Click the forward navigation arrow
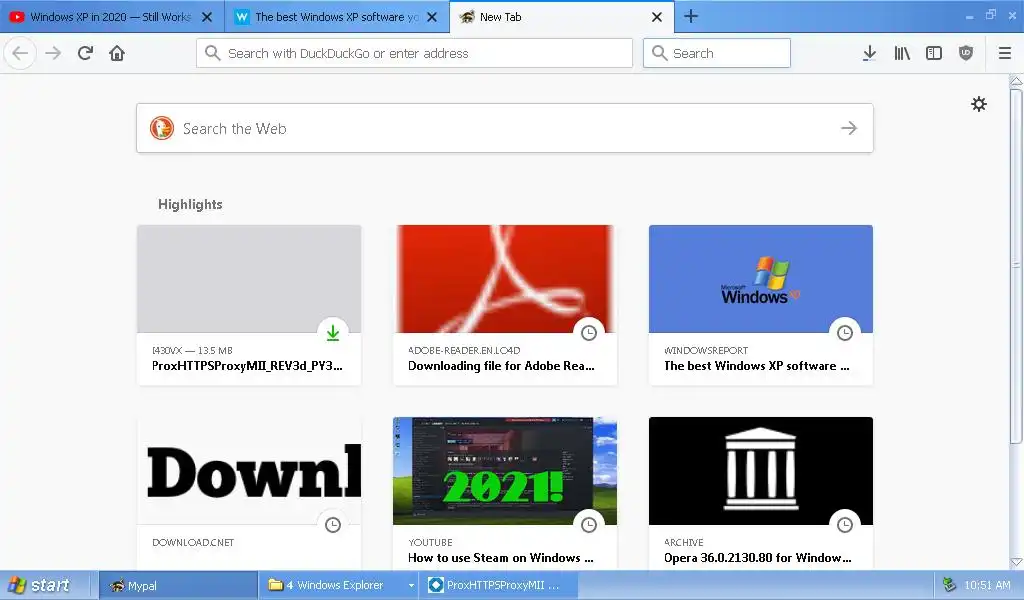The image size is (1024, 600). [53, 53]
